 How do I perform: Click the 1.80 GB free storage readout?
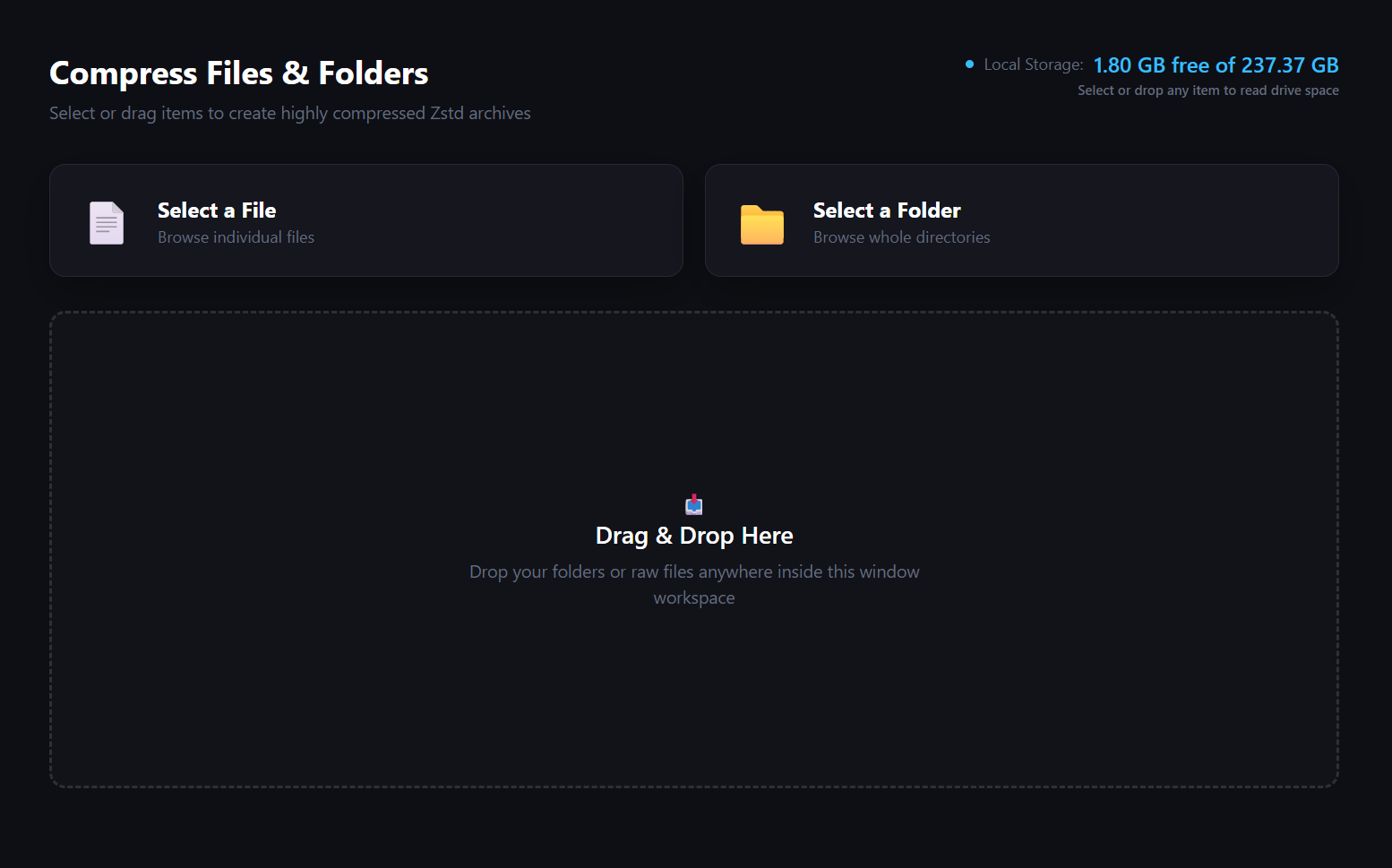coord(1216,65)
